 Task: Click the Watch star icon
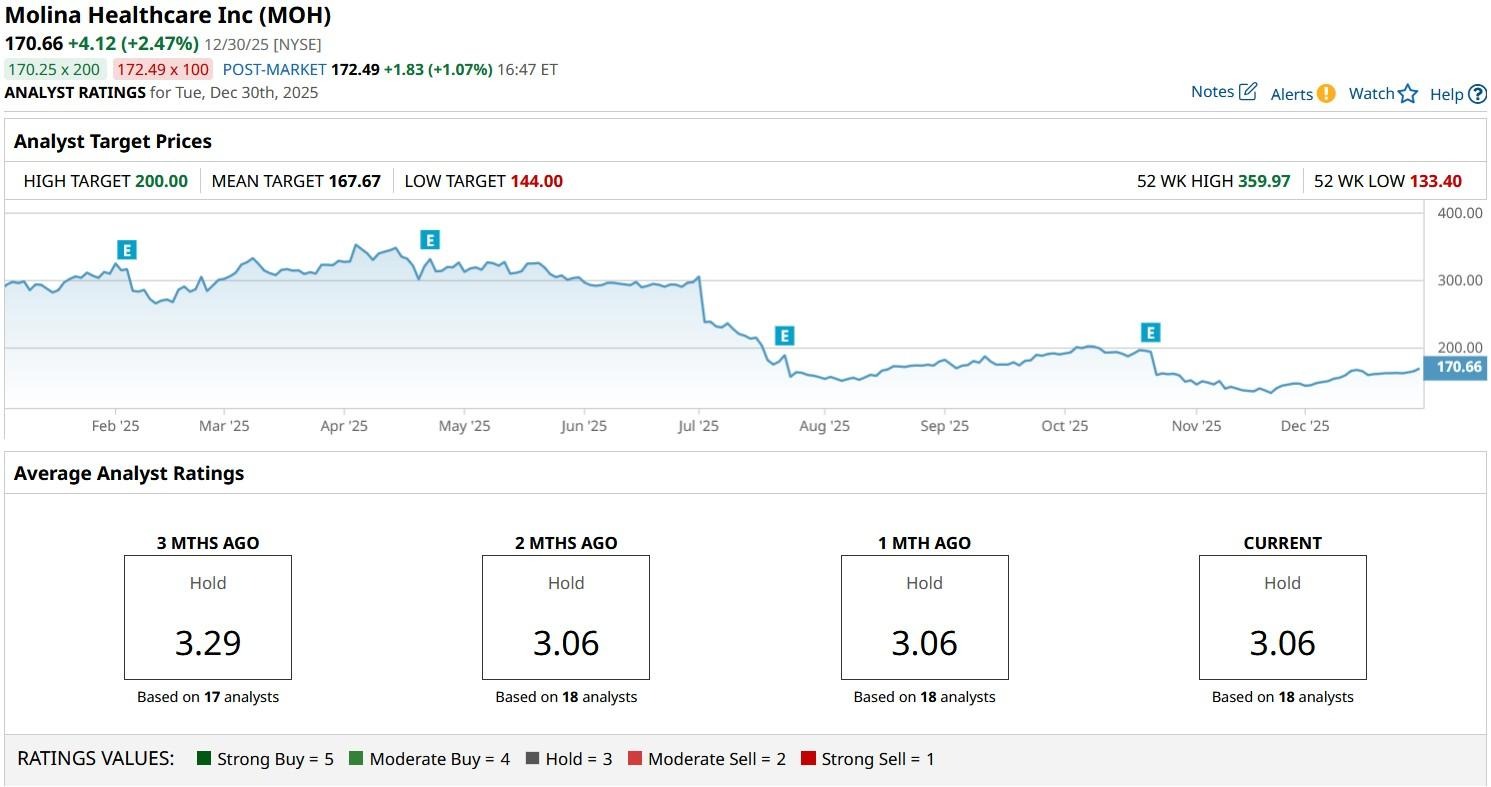click(1408, 94)
